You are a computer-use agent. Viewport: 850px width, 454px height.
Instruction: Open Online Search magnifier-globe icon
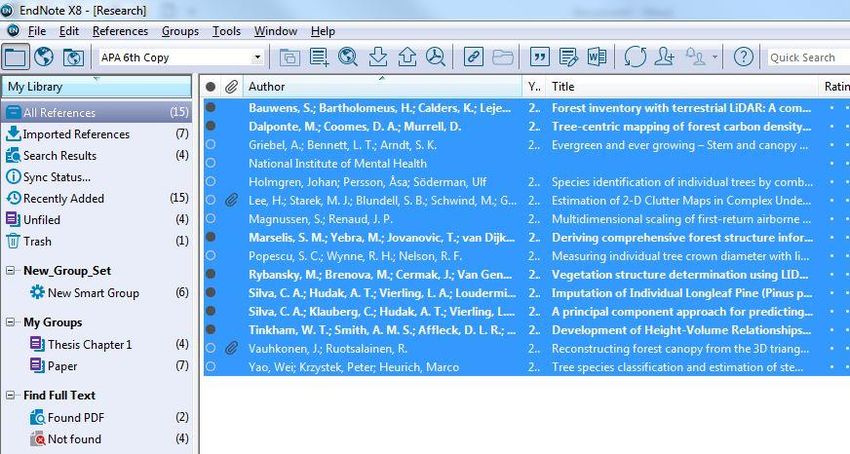pyautogui.click(x=347, y=56)
